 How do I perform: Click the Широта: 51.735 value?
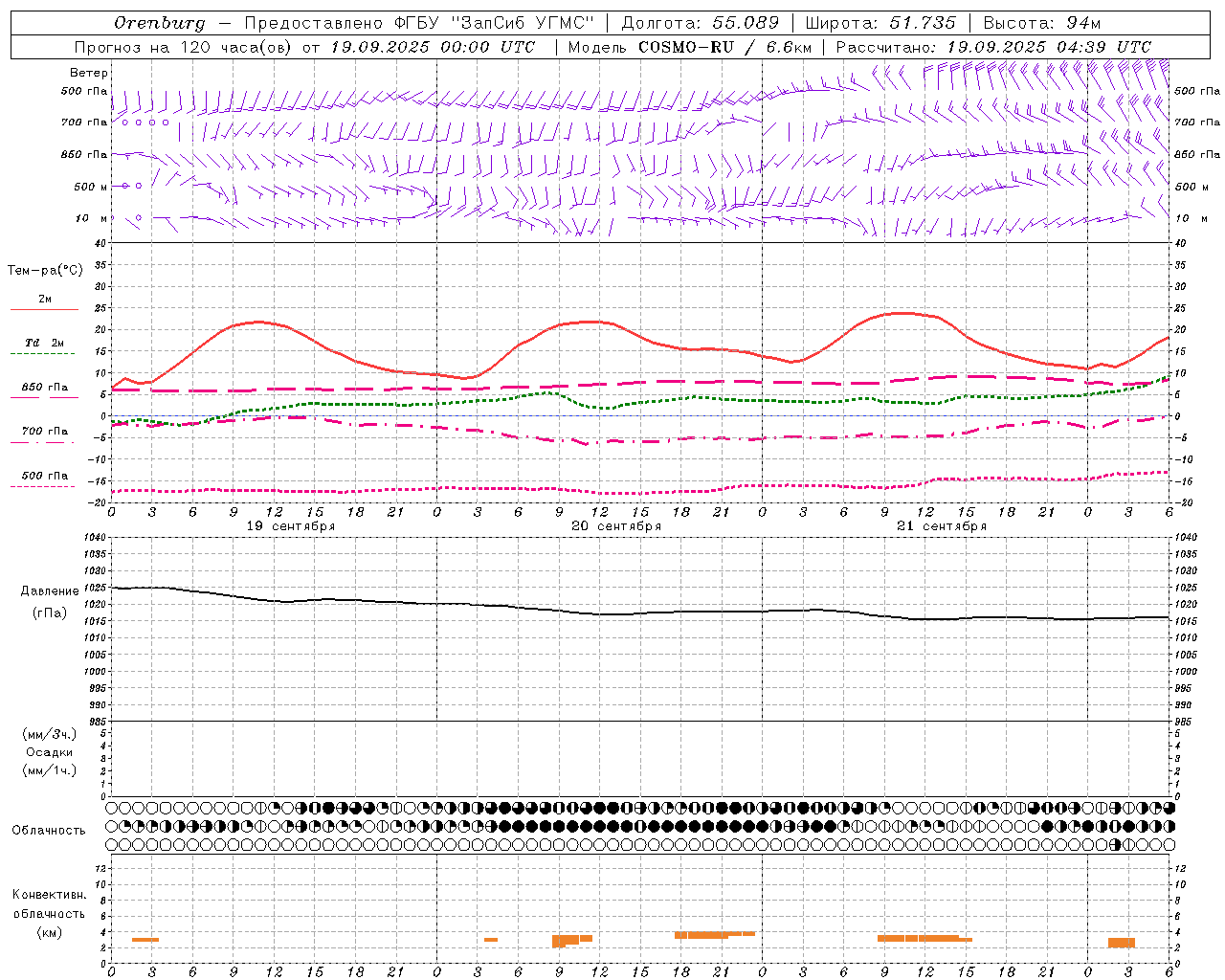[x=880, y=23]
